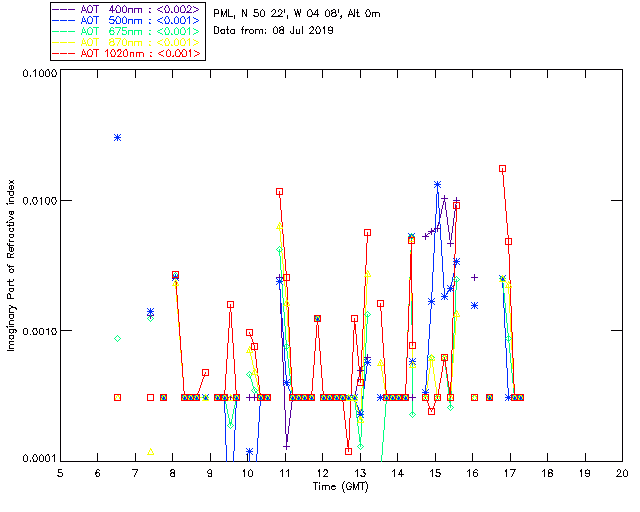The image size is (640, 512).
Task: Select the AOT 870nm yellow legend entry
Action: [127, 42]
